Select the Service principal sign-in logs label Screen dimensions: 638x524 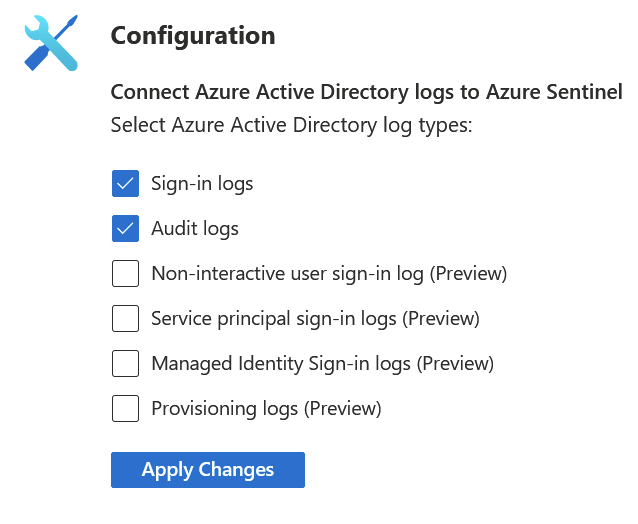[x=315, y=319]
